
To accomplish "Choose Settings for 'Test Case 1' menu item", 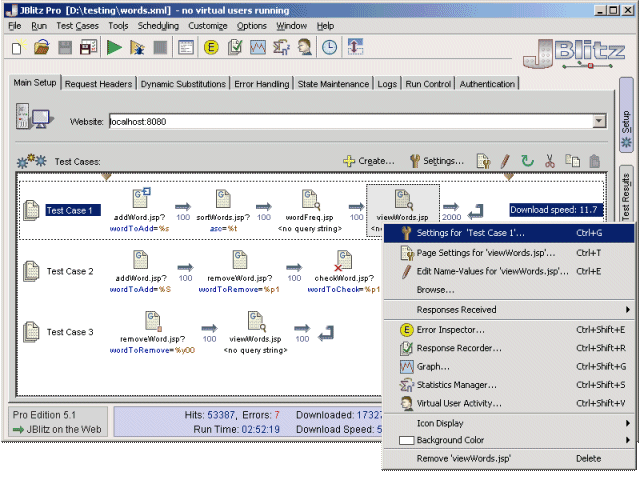I will pos(509,233).
